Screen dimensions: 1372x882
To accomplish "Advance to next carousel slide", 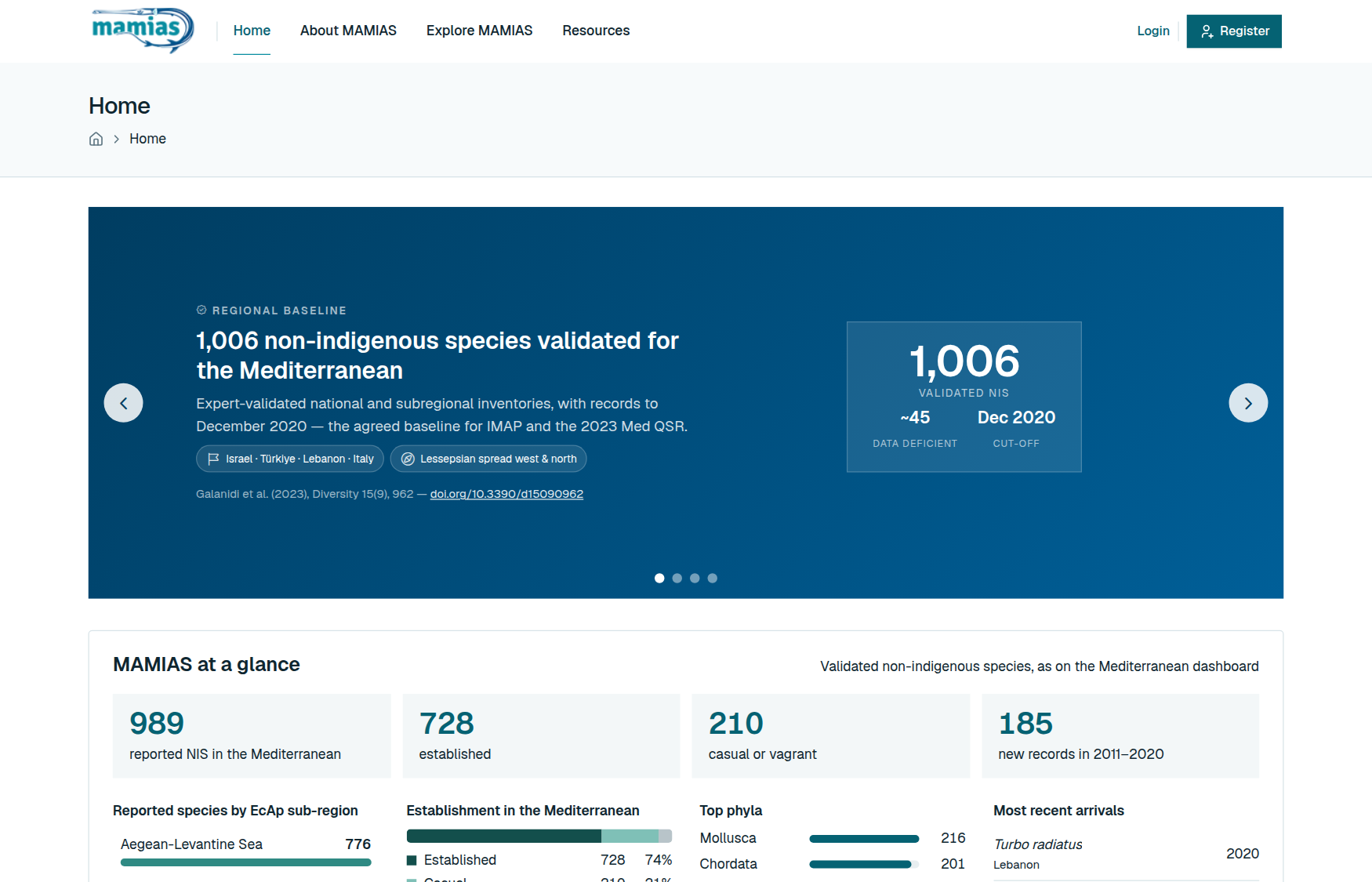I will (x=1248, y=403).
